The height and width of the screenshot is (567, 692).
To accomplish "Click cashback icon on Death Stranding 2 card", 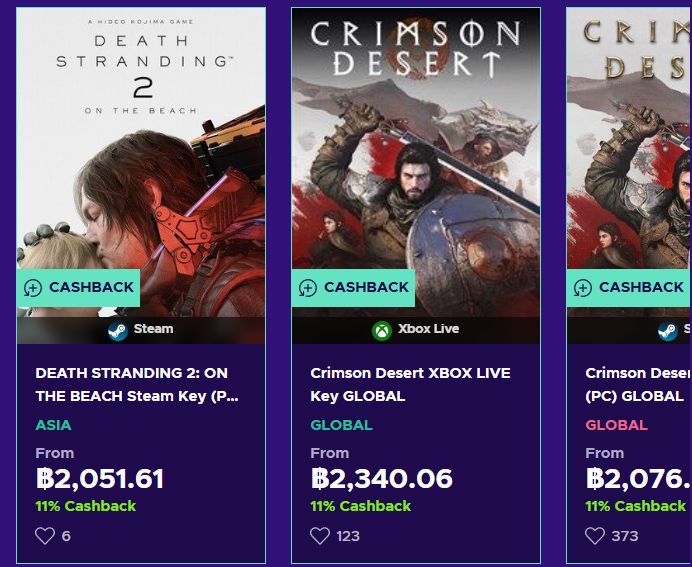I will click(x=33, y=288).
